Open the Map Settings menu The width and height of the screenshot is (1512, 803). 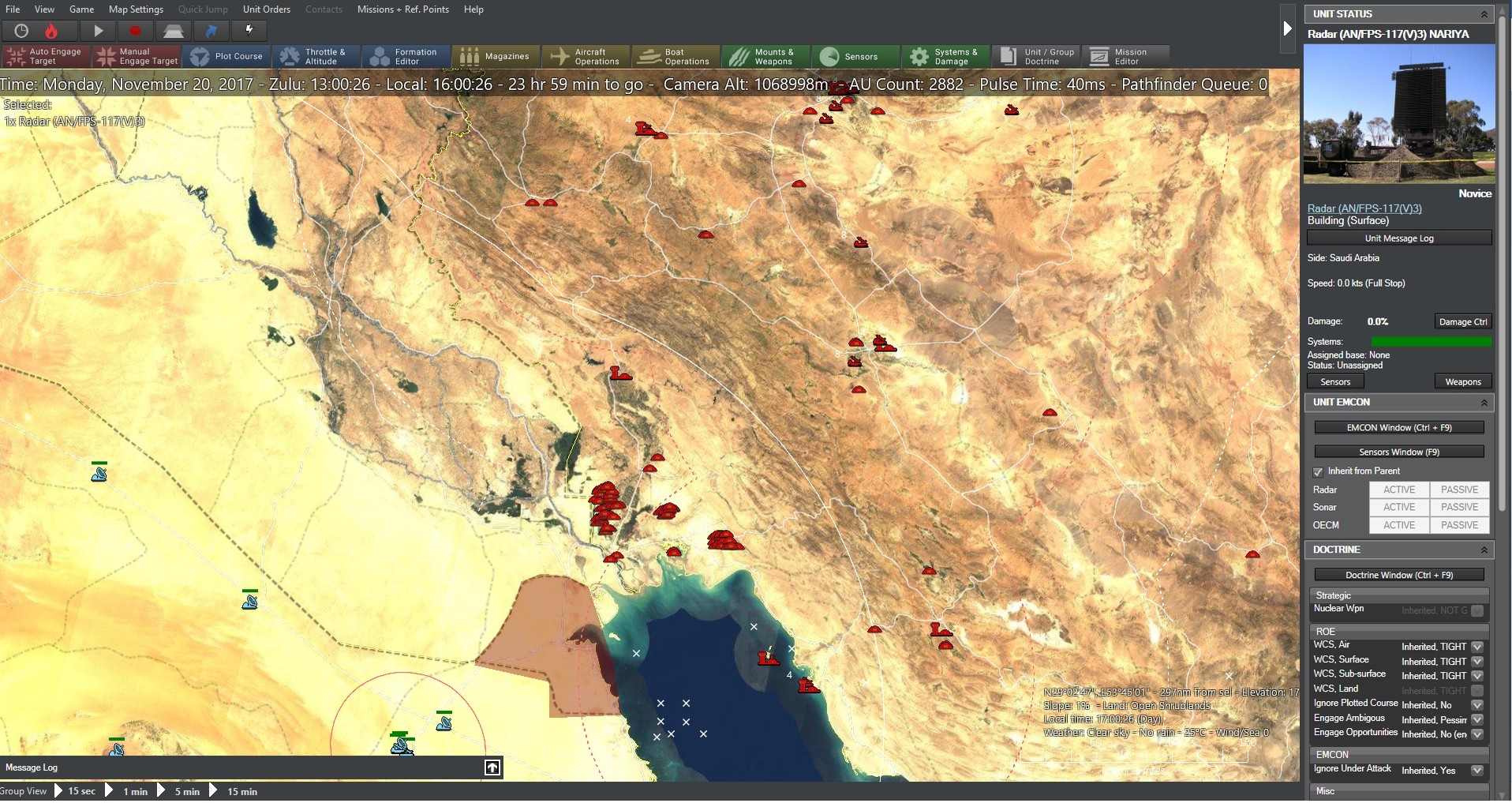[135, 9]
